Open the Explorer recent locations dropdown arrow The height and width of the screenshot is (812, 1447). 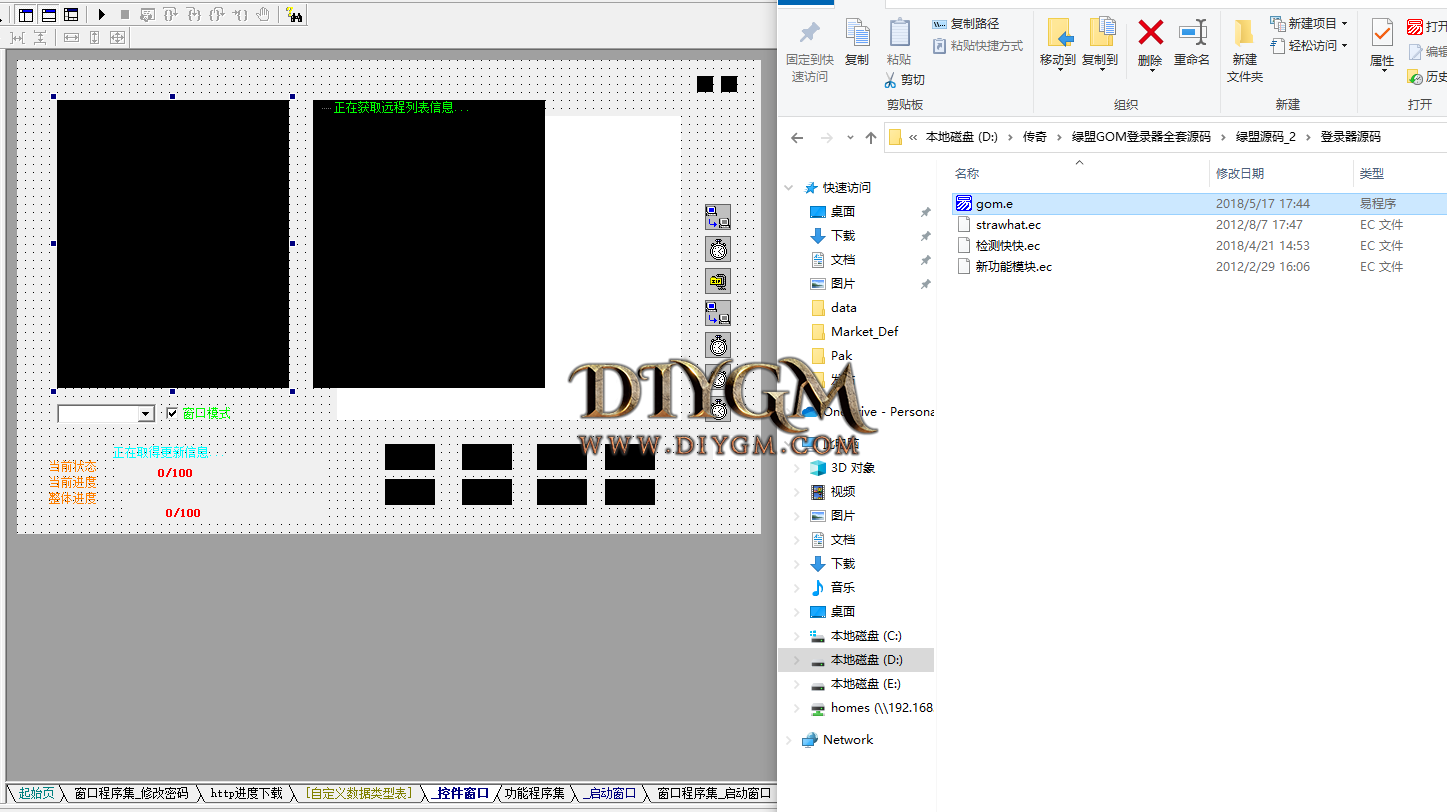click(850, 137)
